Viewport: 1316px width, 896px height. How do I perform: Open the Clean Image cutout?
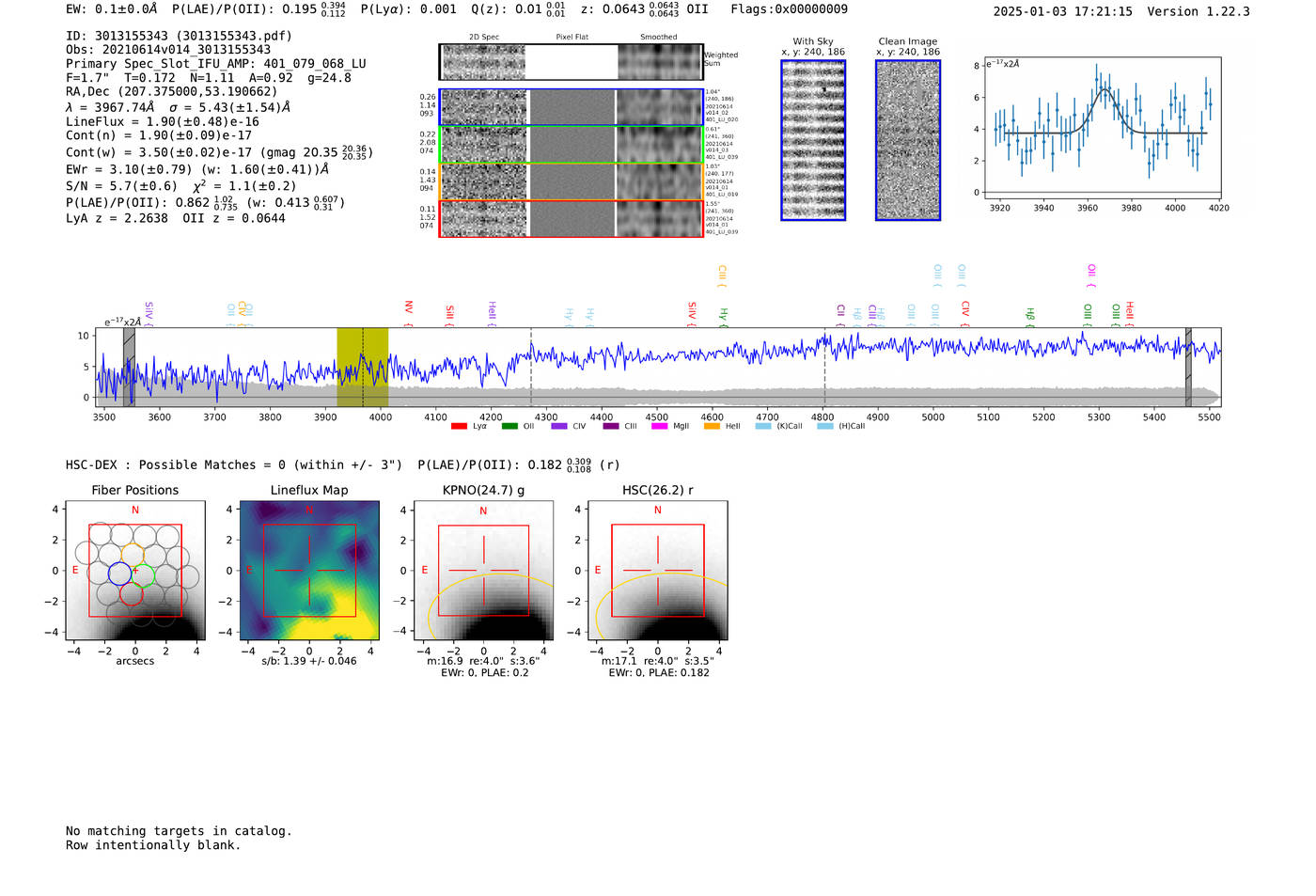(x=907, y=140)
